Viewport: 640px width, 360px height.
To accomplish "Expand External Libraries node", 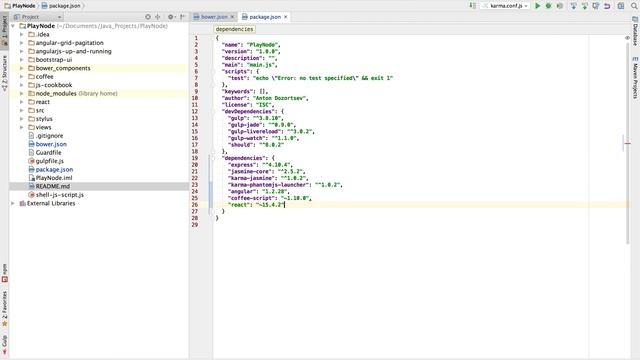I will pyautogui.click(x=13, y=203).
